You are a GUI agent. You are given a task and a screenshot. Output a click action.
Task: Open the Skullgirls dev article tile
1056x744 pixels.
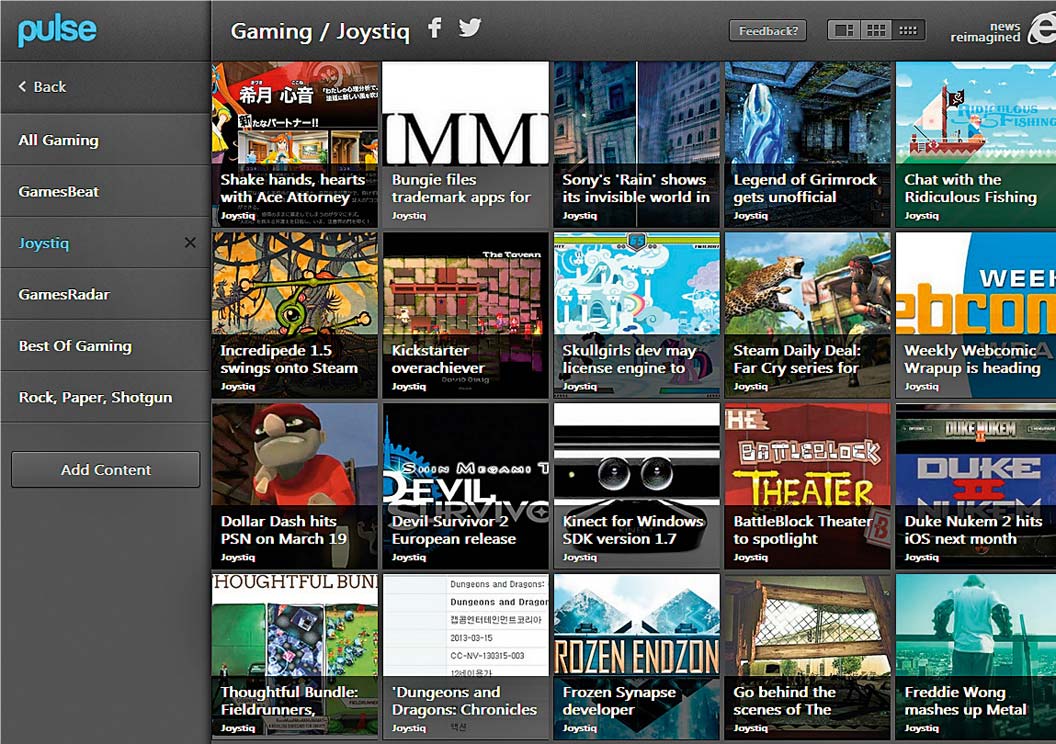(x=636, y=315)
